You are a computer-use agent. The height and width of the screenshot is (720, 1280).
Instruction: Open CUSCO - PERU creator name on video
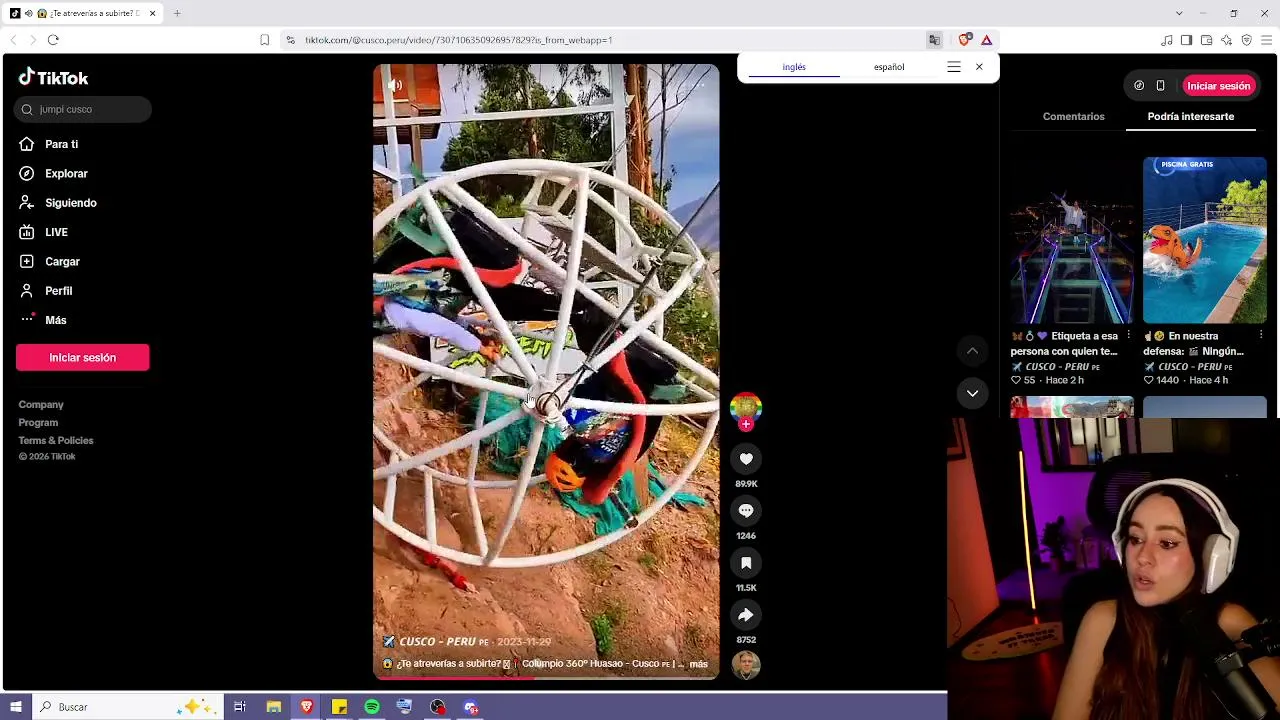click(x=437, y=642)
